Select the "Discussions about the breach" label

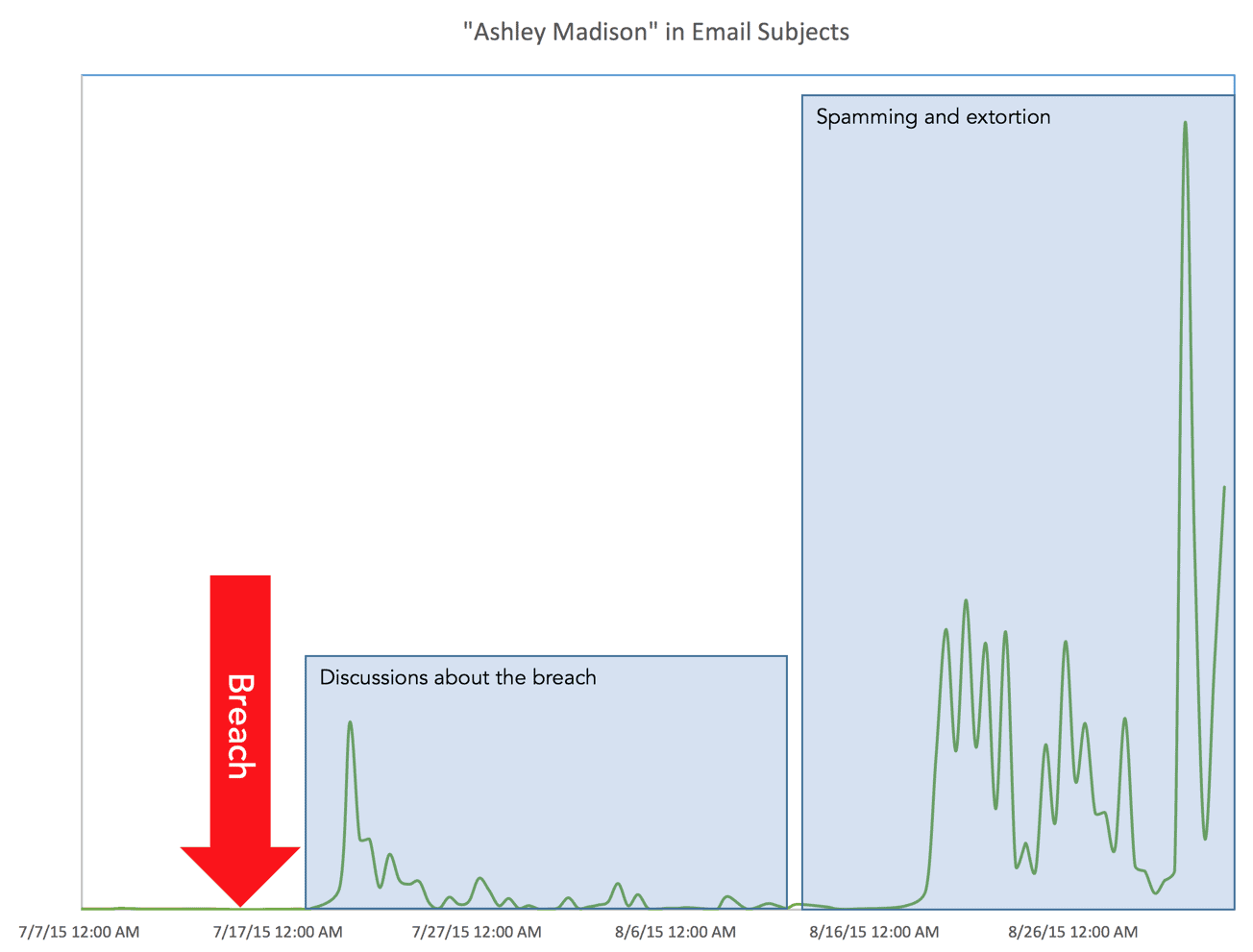pyautogui.click(x=457, y=677)
